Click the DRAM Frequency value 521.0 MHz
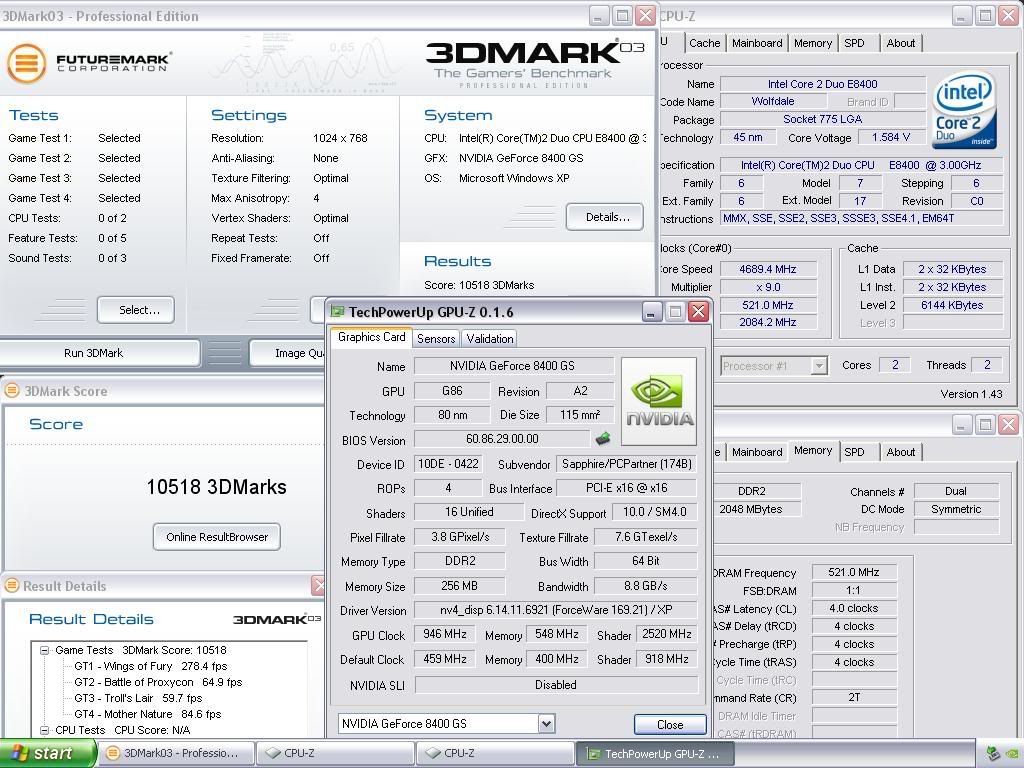Screen dimensions: 1024x768 pyautogui.click(x=854, y=572)
